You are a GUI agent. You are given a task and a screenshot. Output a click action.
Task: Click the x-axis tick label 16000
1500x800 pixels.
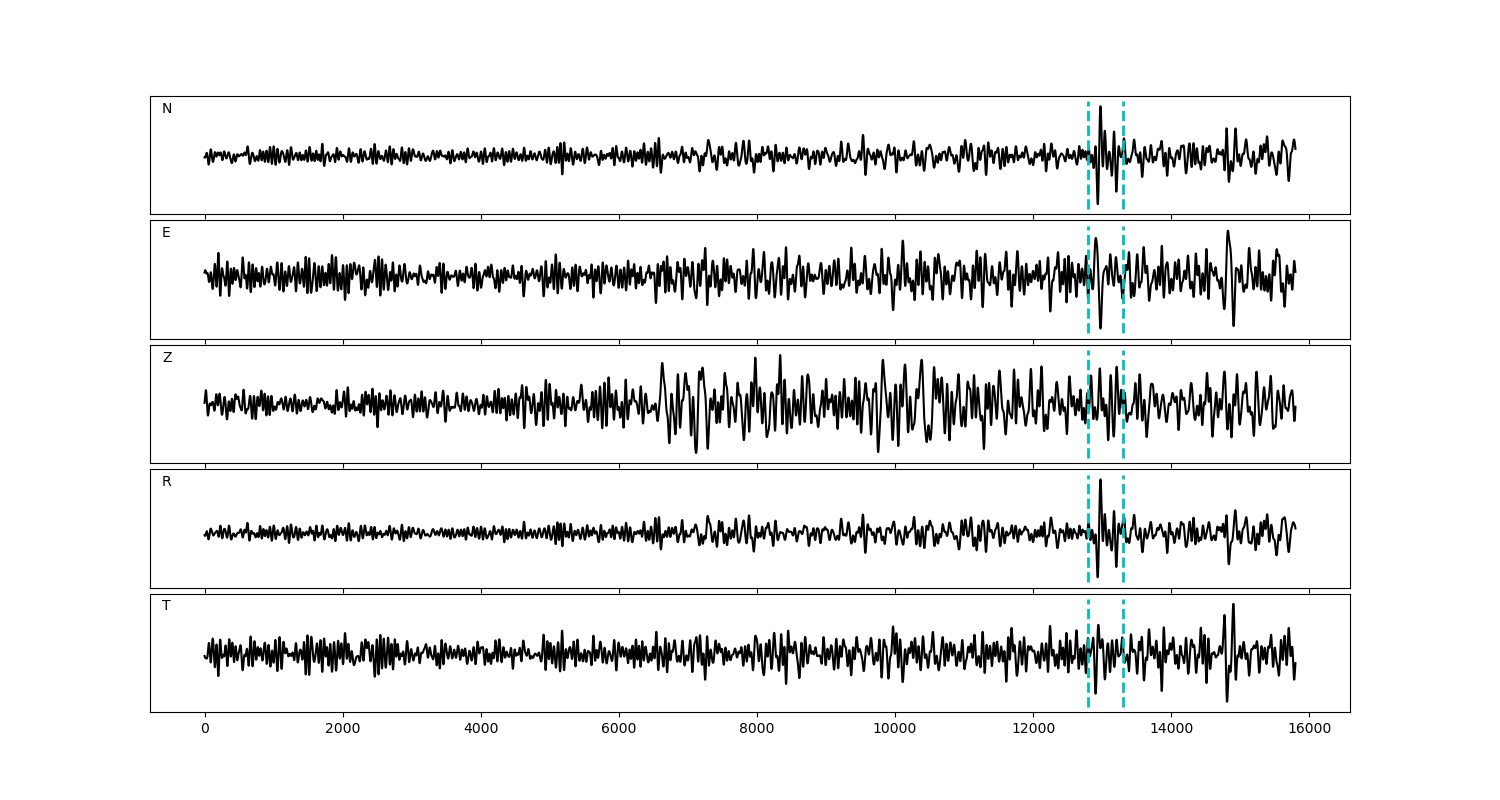pyautogui.click(x=1309, y=729)
